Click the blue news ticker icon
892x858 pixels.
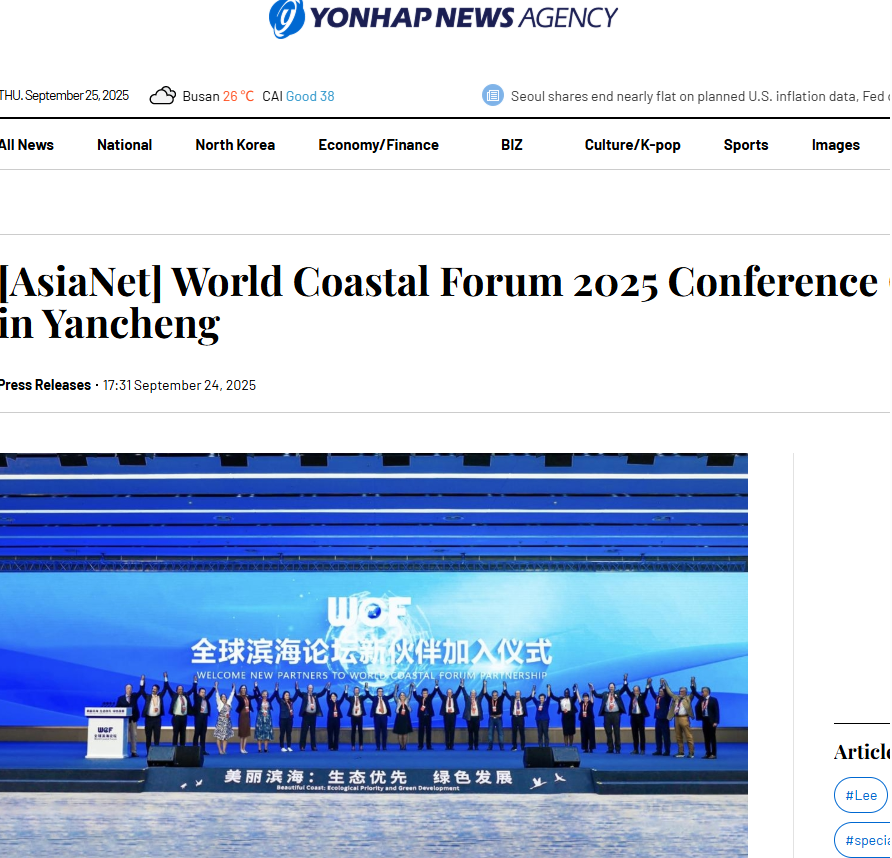tap(492, 96)
